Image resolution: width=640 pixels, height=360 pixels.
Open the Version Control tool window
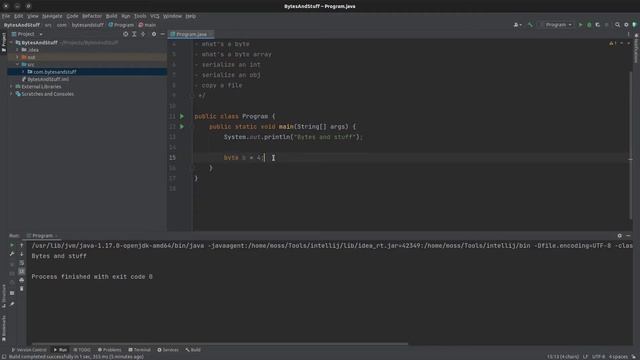[x=29, y=350]
